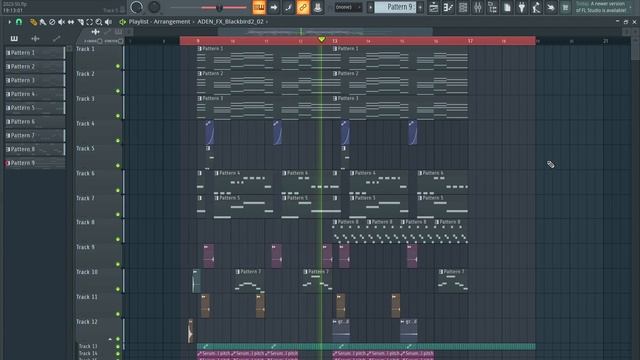Click the yellow playhead marker on timeline
The height and width of the screenshot is (360, 640).
[x=322, y=39]
